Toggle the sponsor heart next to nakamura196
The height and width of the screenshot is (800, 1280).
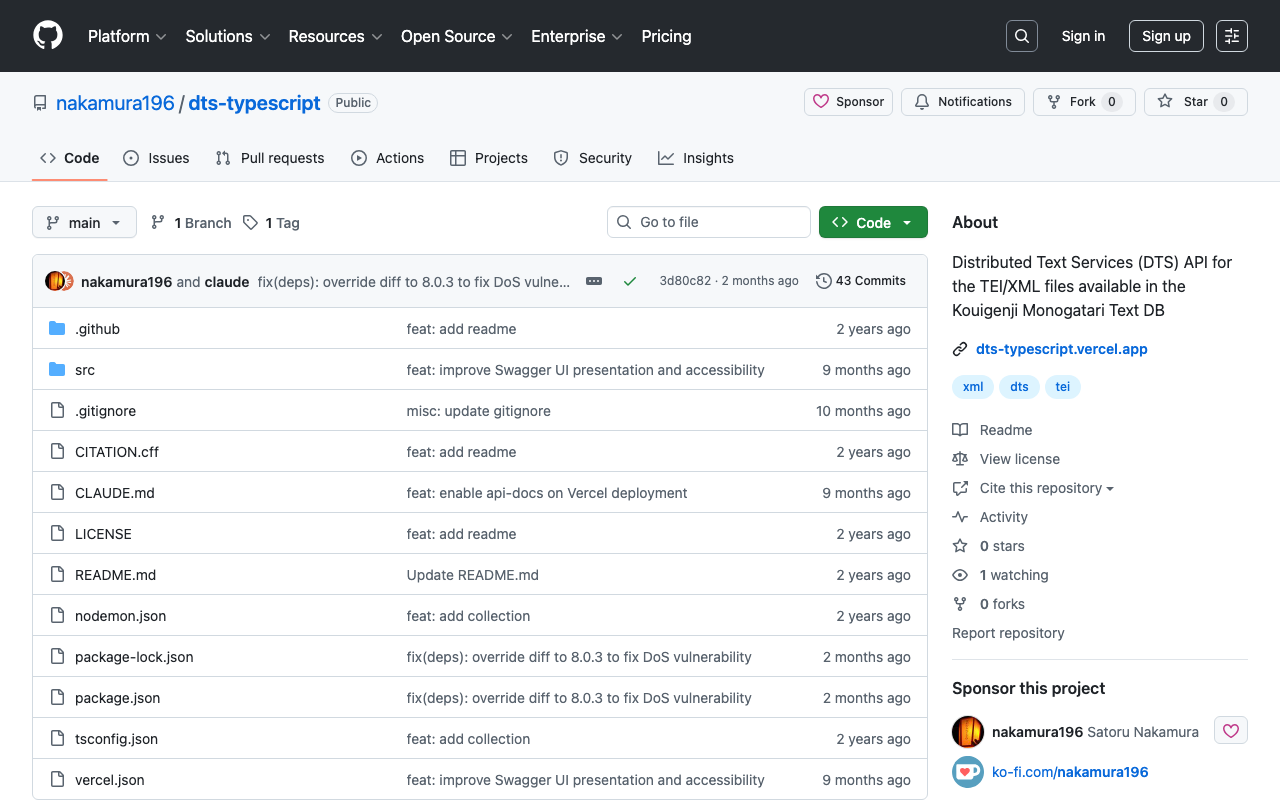point(1231,730)
